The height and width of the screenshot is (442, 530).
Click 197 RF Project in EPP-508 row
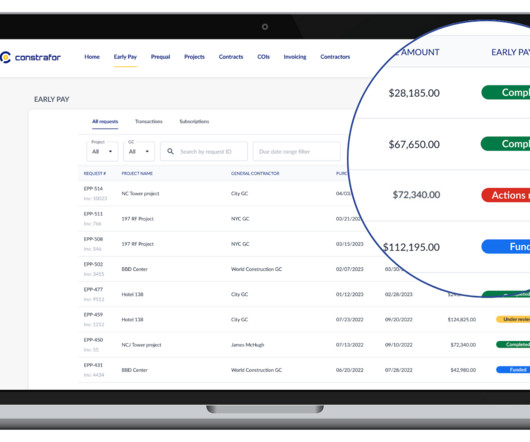(138, 244)
